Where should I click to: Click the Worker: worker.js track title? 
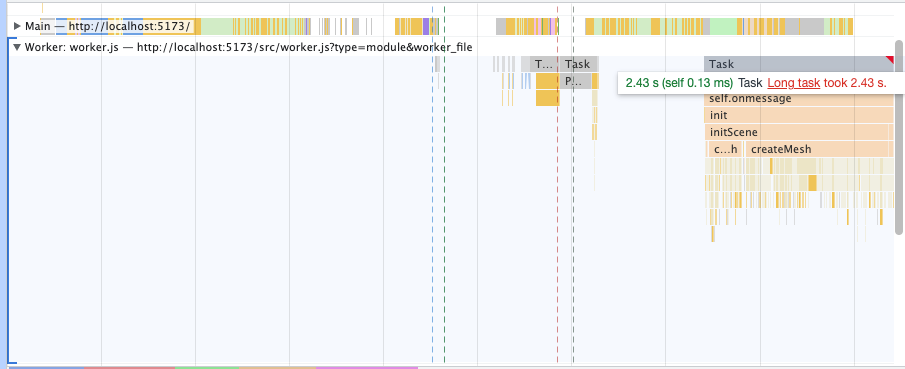[x=248, y=47]
